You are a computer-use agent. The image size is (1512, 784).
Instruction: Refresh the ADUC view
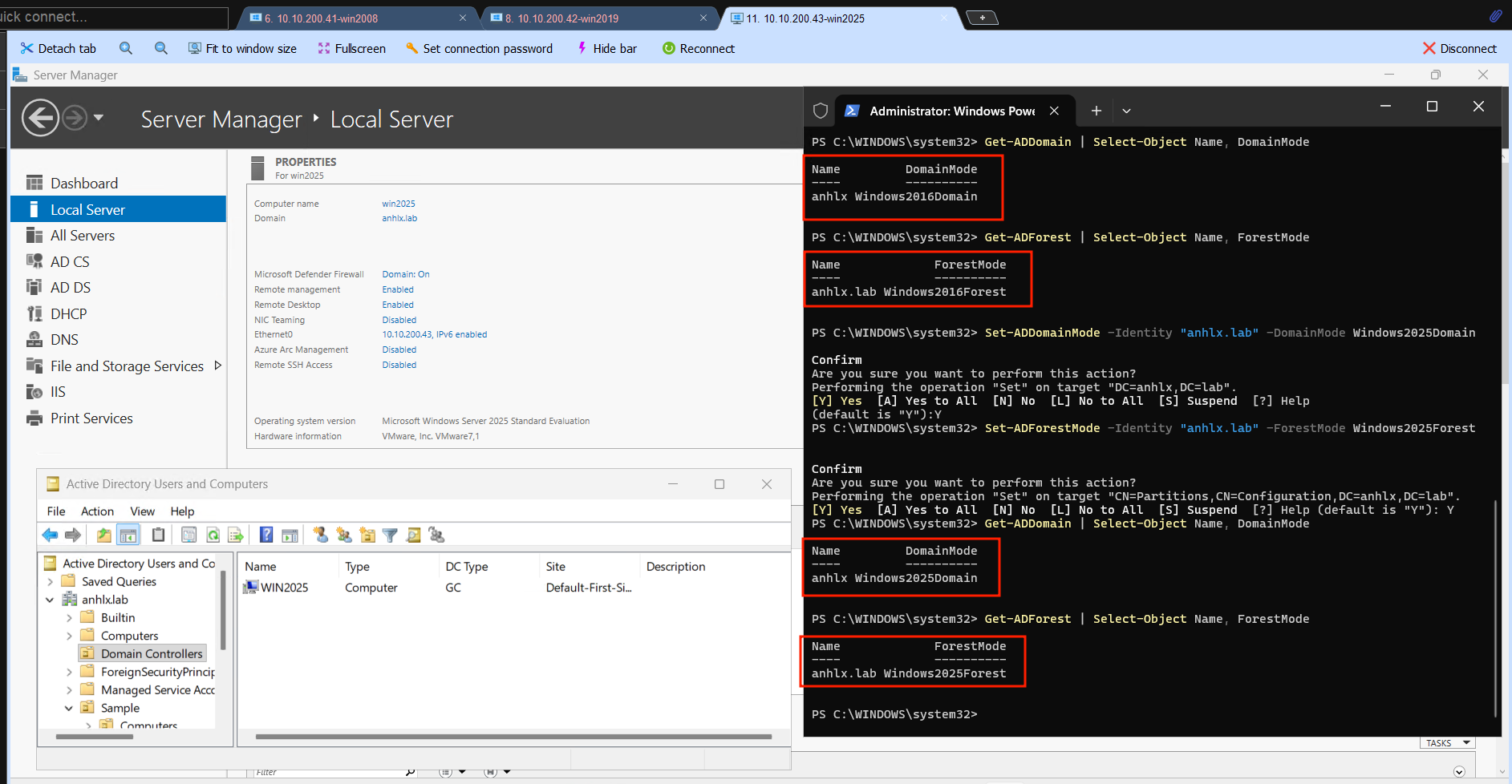213,535
